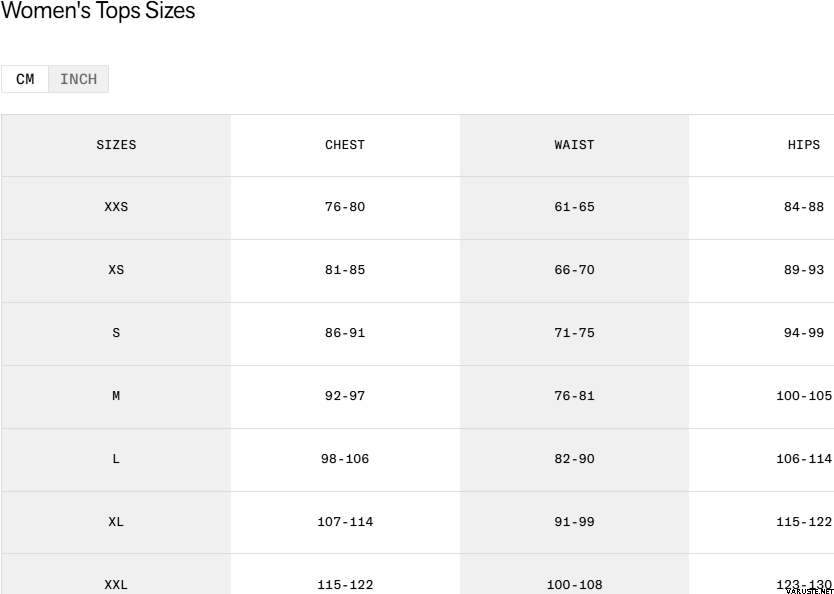Switch size units to INCH
The height and width of the screenshot is (594, 834).
78,79
